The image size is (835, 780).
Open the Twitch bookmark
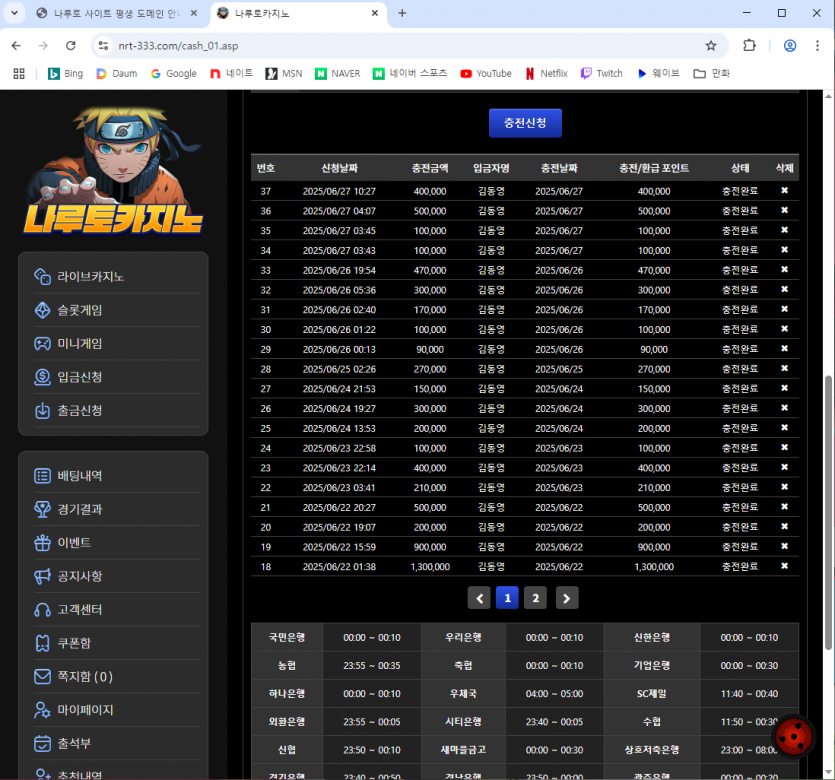(602, 73)
